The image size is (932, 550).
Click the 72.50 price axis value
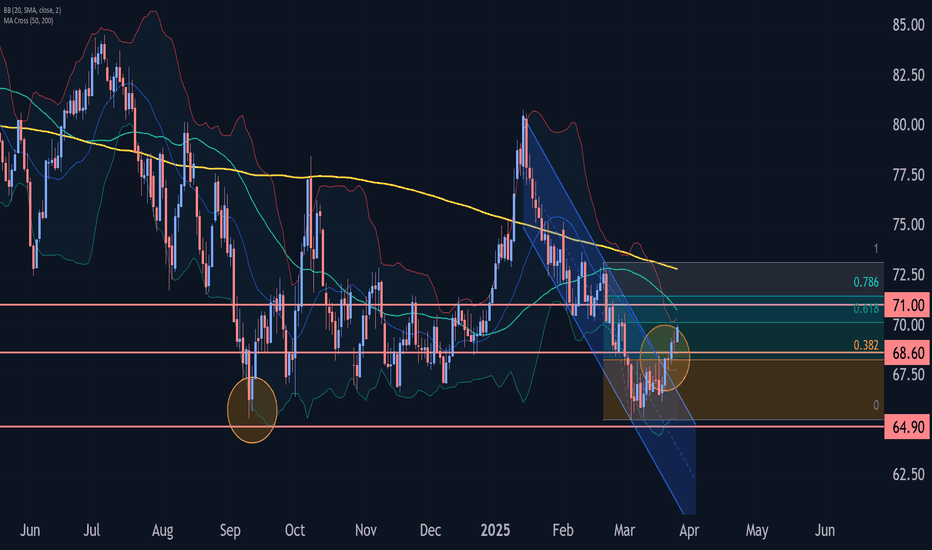click(908, 275)
